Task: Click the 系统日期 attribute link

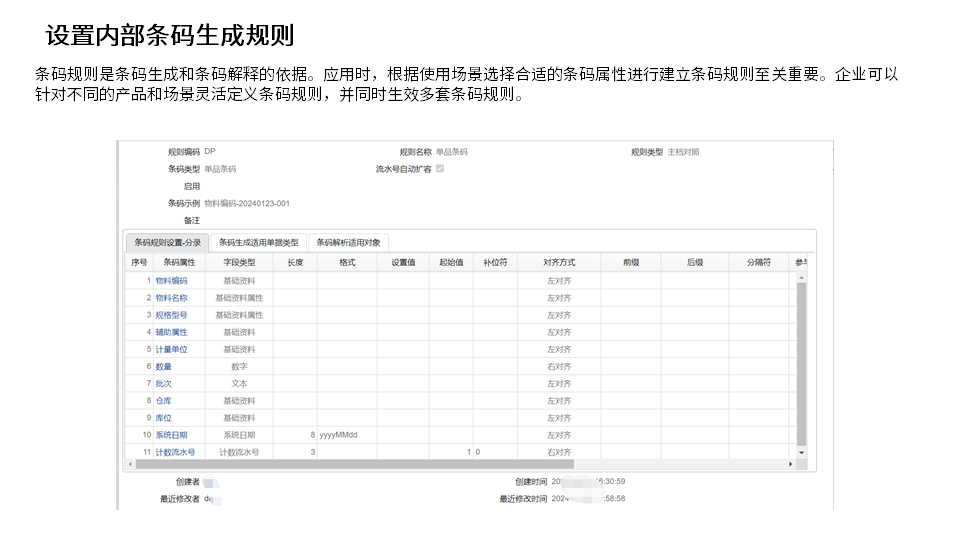Action: point(171,435)
